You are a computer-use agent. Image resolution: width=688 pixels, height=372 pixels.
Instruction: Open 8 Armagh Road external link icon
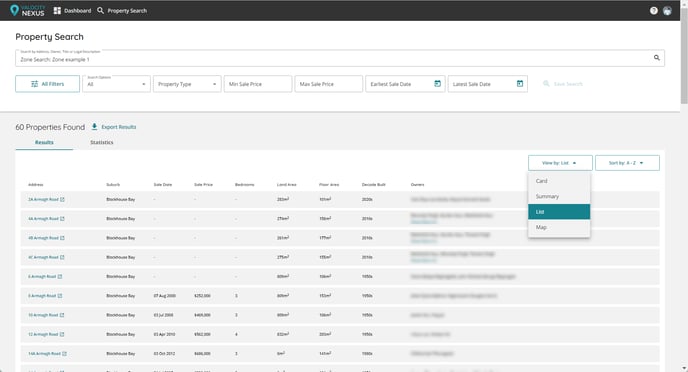pyautogui.click(x=60, y=296)
